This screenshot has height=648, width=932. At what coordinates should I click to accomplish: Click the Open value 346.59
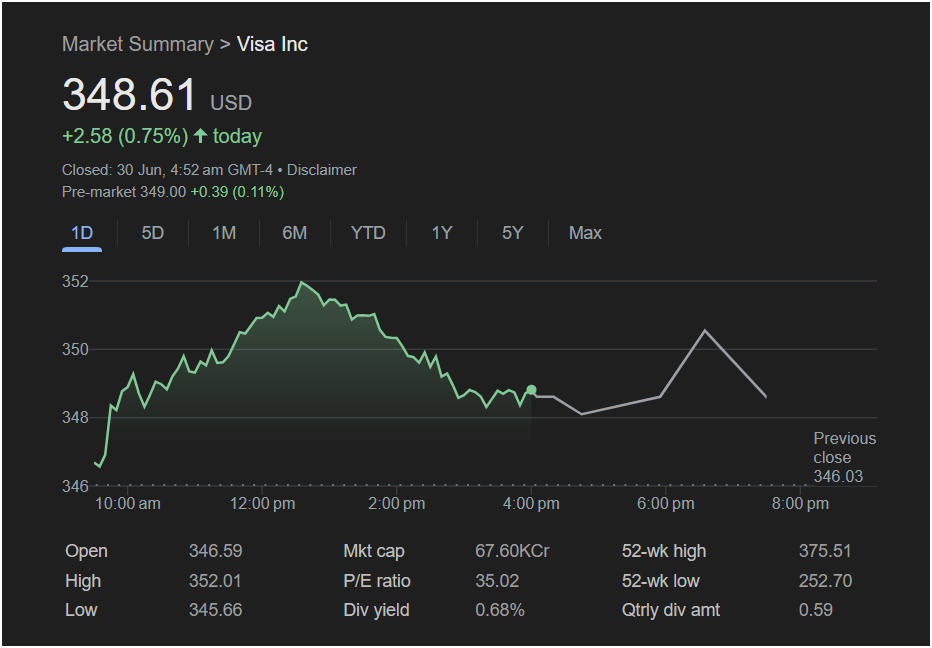(216, 551)
